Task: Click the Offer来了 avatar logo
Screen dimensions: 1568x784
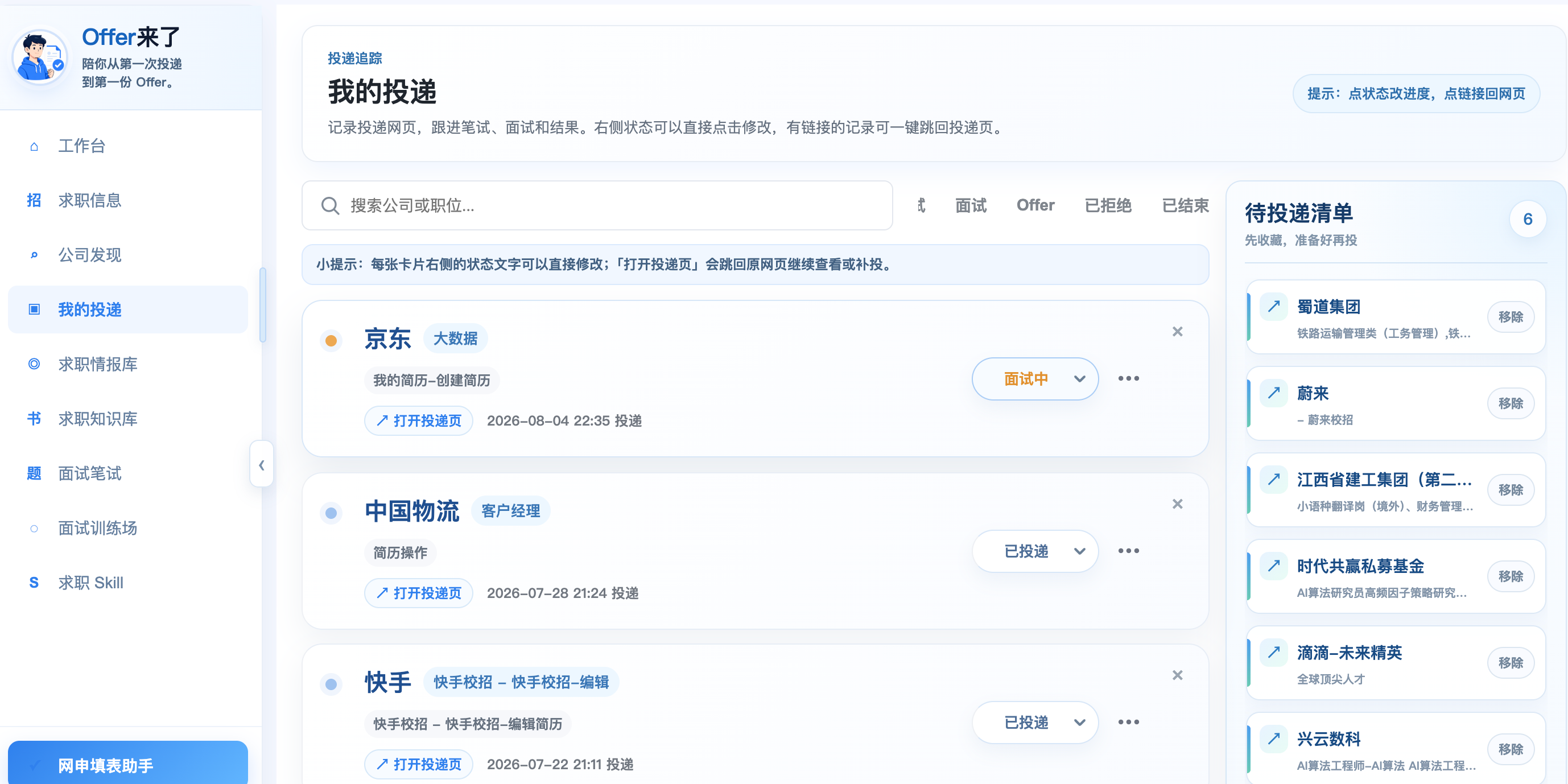Action: point(40,58)
